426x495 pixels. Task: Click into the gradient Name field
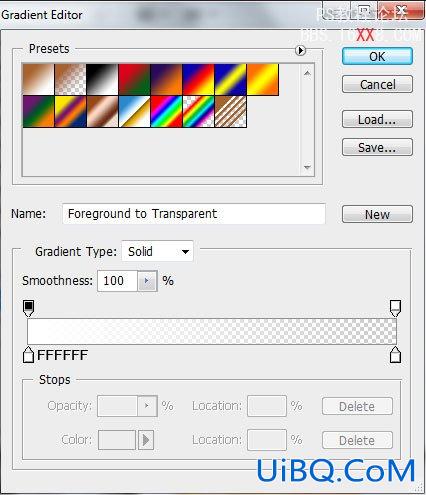pos(194,214)
